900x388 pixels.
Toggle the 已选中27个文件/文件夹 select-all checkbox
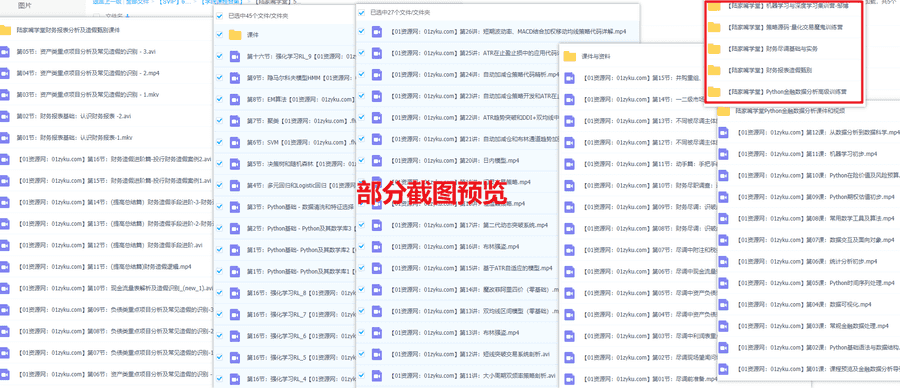(x=362, y=12)
